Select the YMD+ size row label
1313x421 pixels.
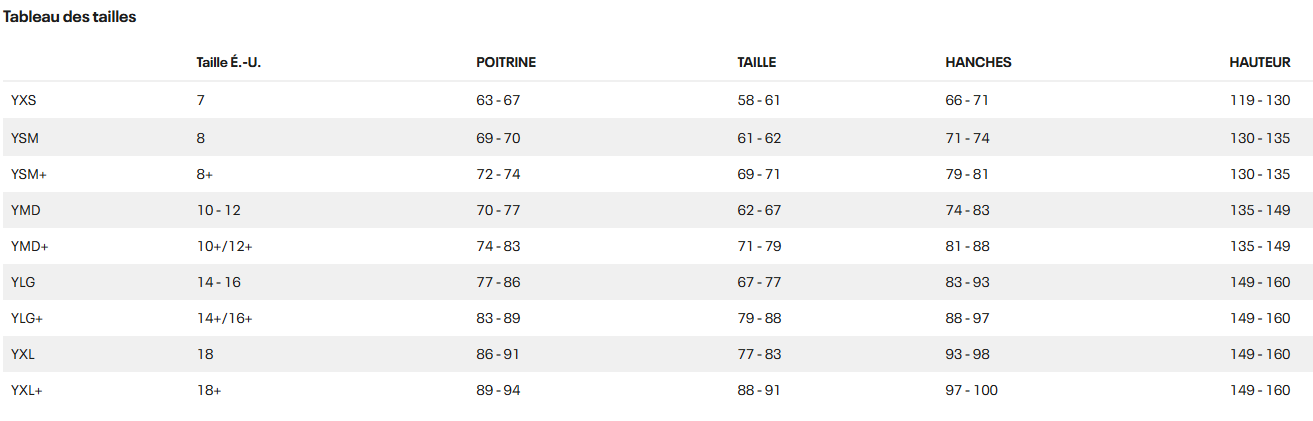[30, 246]
